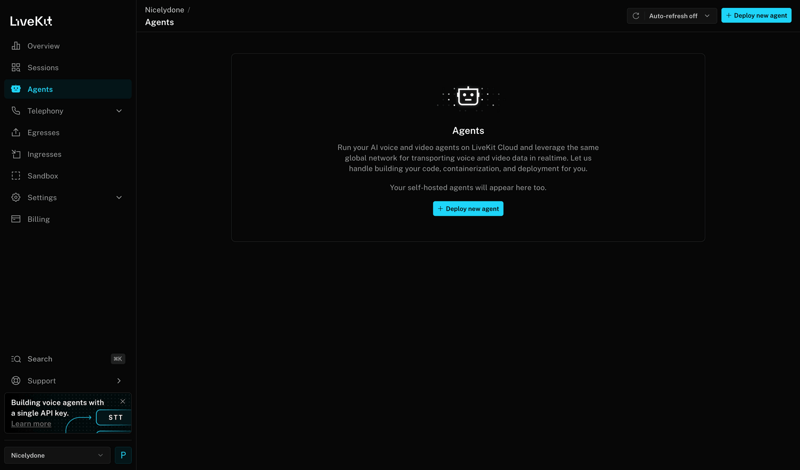Screen dimensions: 800x470
Task: Click the refresh icon in top bar
Action: tap(636, 16)
